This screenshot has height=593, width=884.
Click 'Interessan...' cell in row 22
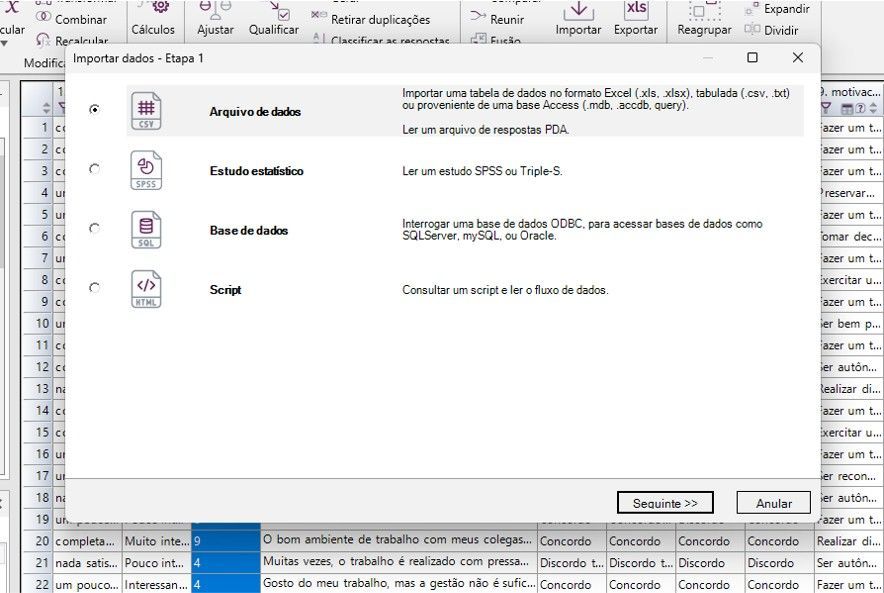[157, 585]
